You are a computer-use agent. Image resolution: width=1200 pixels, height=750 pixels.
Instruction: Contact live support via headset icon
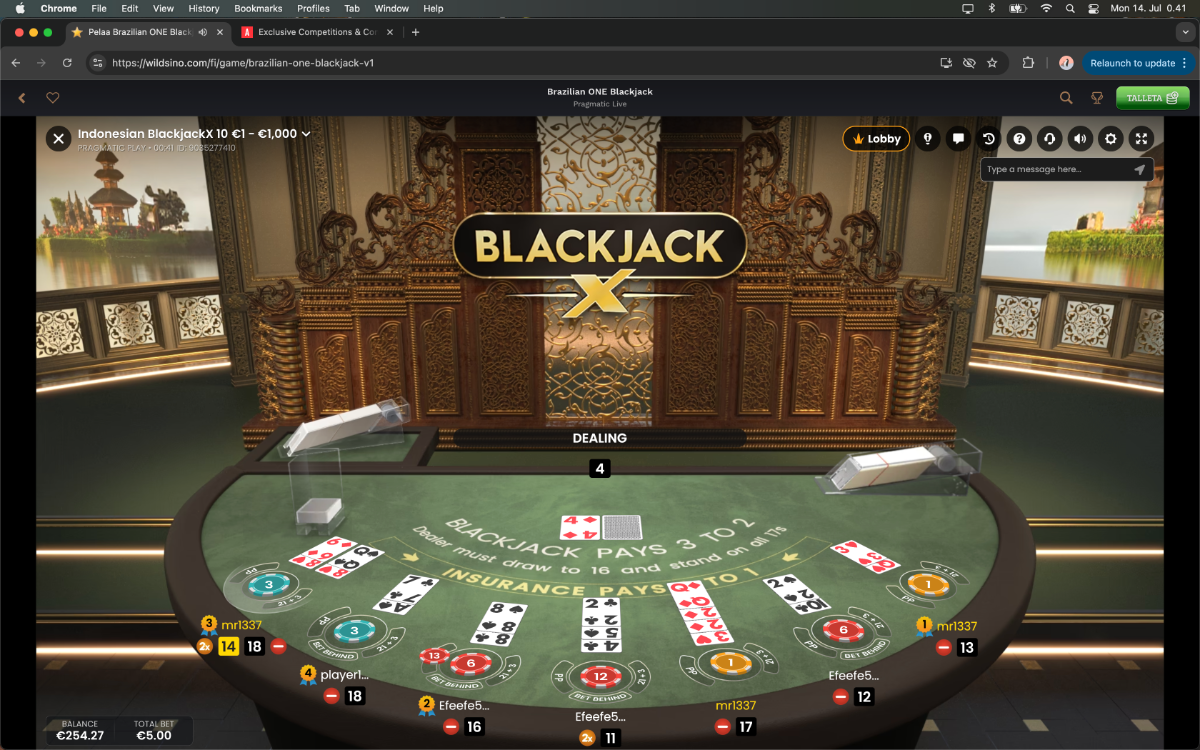click(x=1049, y=139)
